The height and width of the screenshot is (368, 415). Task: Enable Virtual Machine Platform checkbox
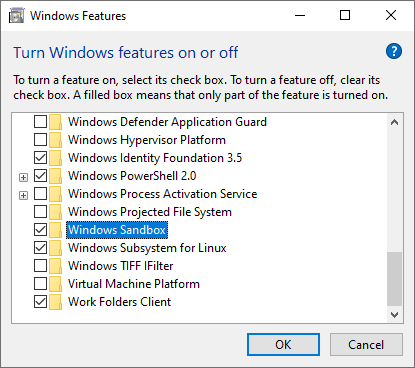pos(40,284)
